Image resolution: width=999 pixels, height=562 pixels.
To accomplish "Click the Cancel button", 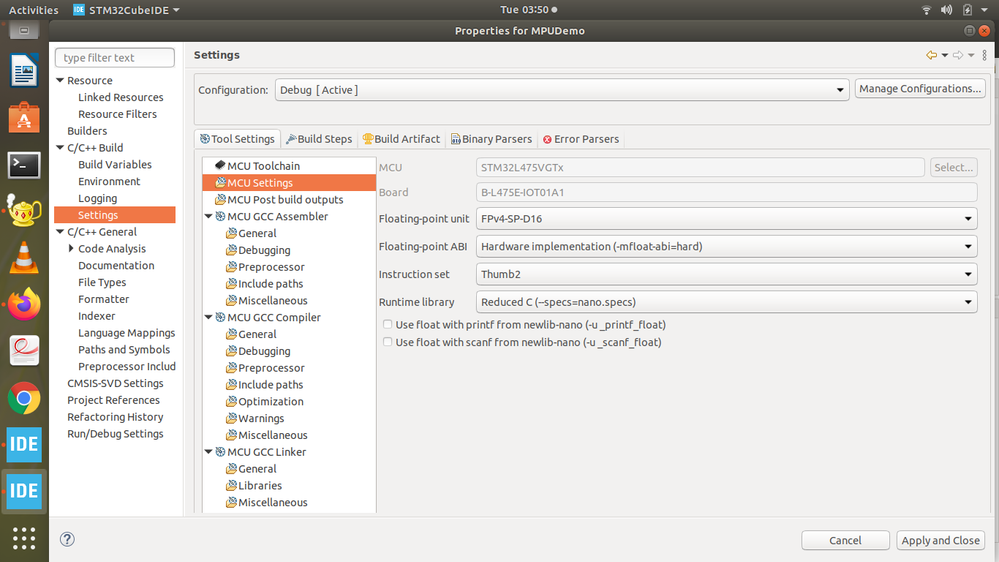I will tap(845, 540).
